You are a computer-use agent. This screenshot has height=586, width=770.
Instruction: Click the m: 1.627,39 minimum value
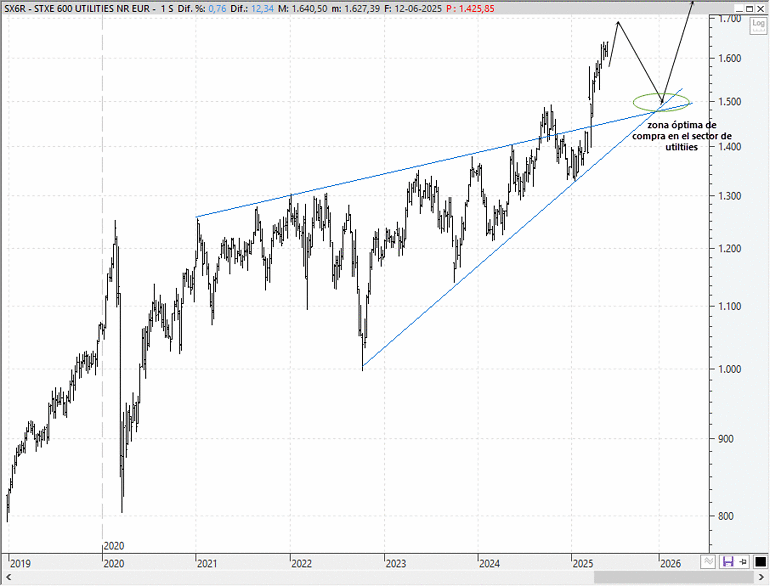(355, 9)
